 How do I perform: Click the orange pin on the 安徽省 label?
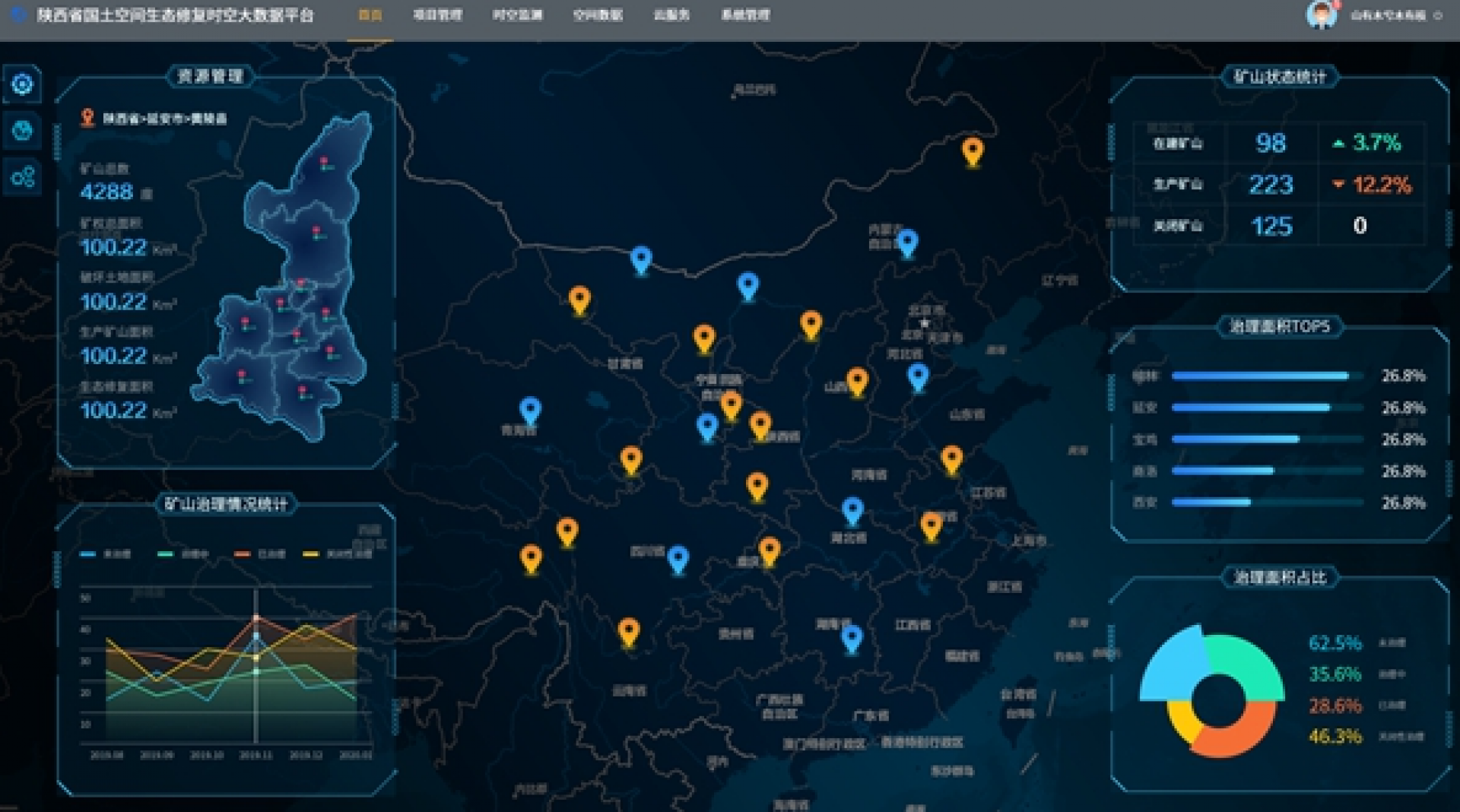[x=931, y=526]
